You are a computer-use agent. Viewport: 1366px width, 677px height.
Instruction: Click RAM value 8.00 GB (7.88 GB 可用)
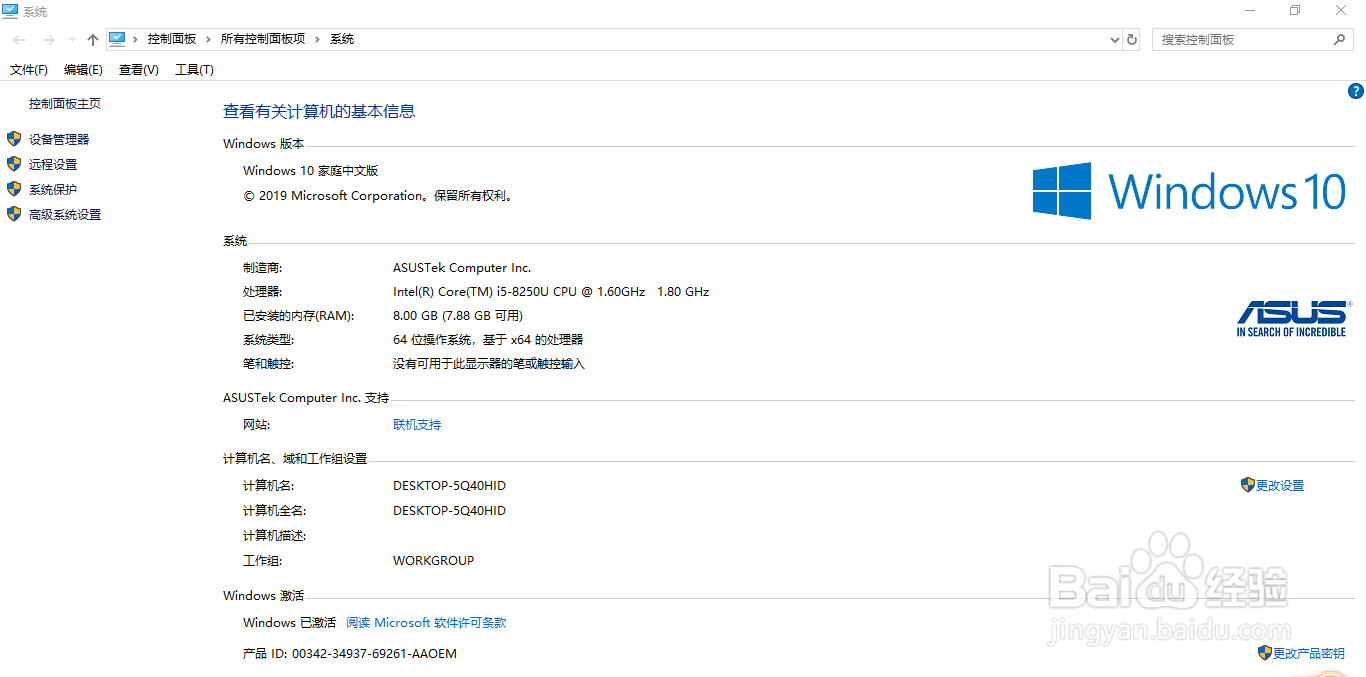pyautogui.click(x=458, y=316)
